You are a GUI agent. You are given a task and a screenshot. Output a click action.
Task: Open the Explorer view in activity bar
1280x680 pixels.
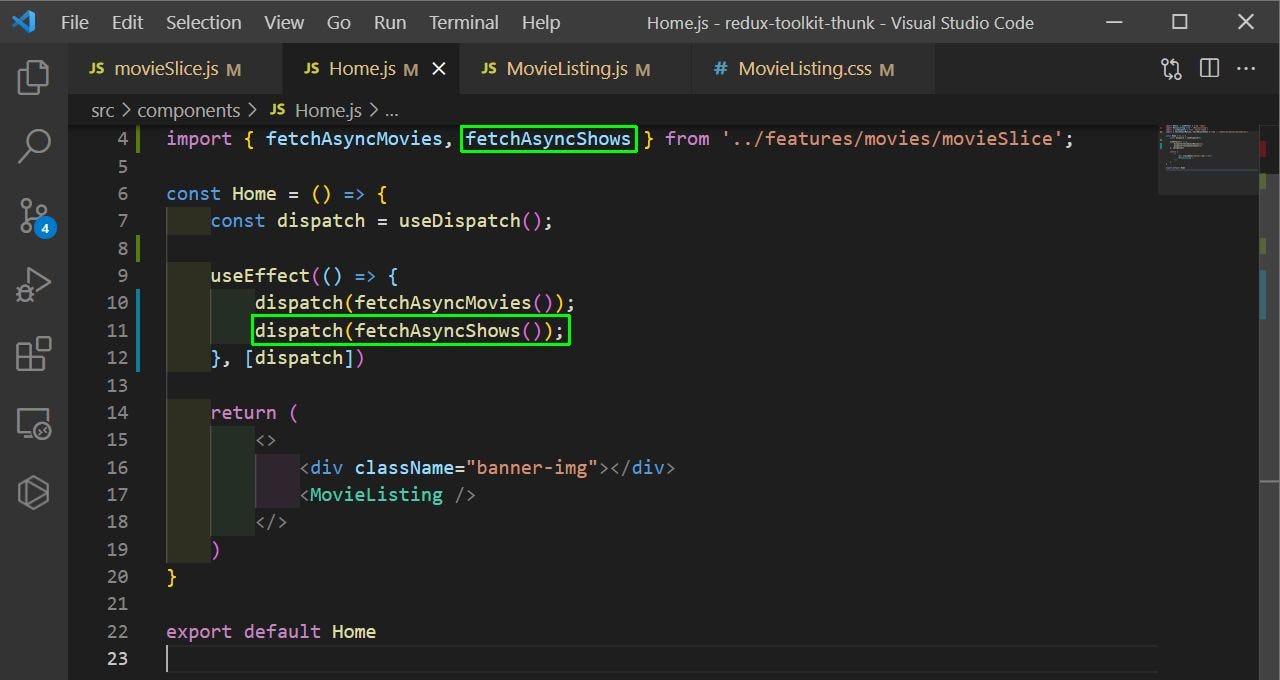34,77
